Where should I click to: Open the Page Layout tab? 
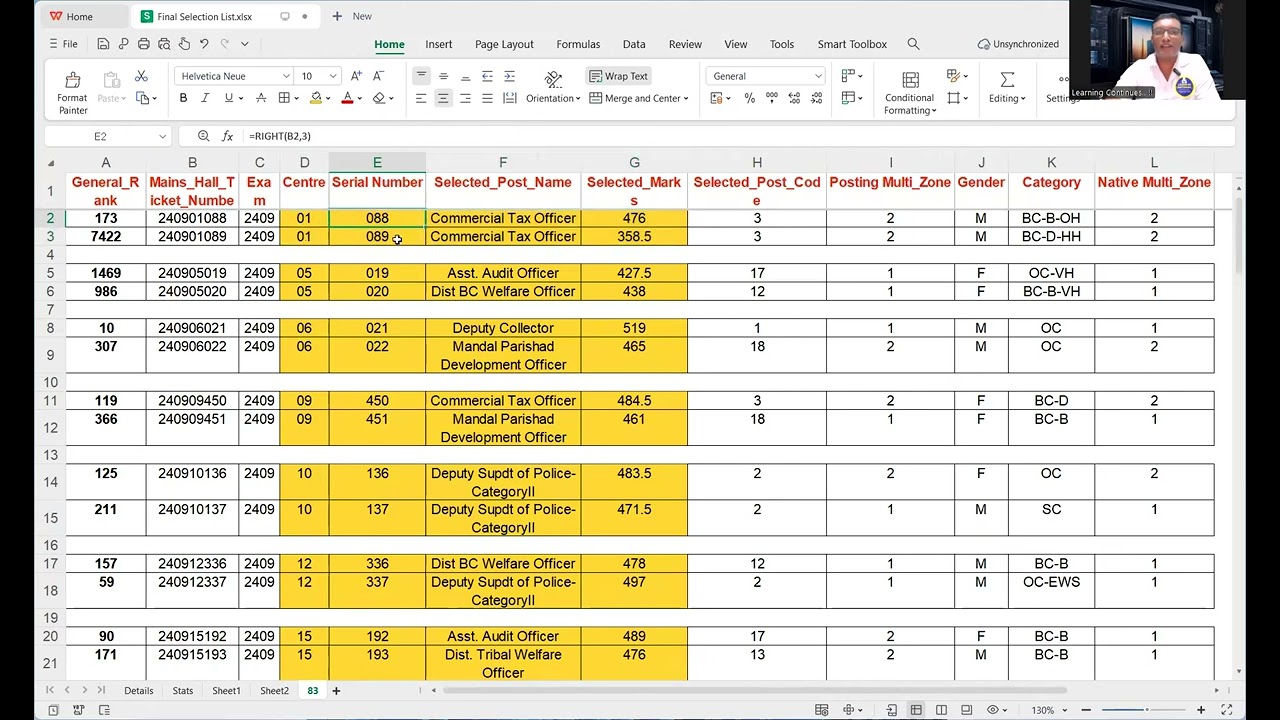pos(504,44)
